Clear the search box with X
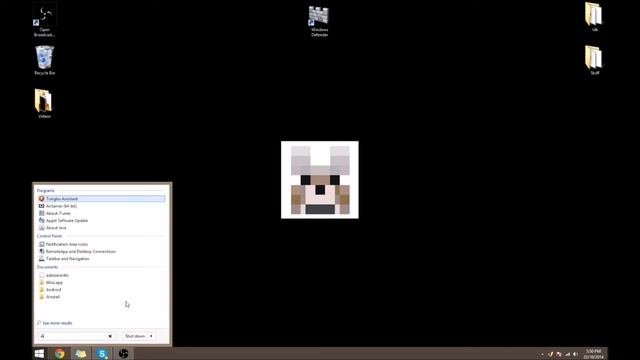640x360 pixels. [x=110, y=336]
